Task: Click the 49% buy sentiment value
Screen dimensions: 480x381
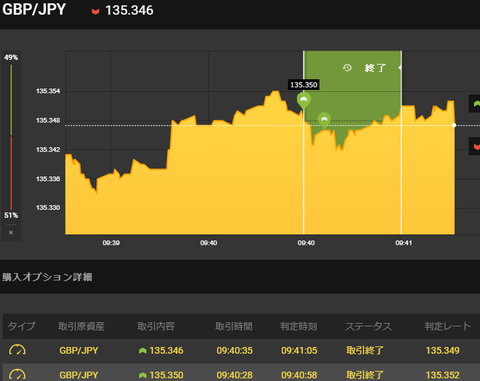Action: point(11,58)
